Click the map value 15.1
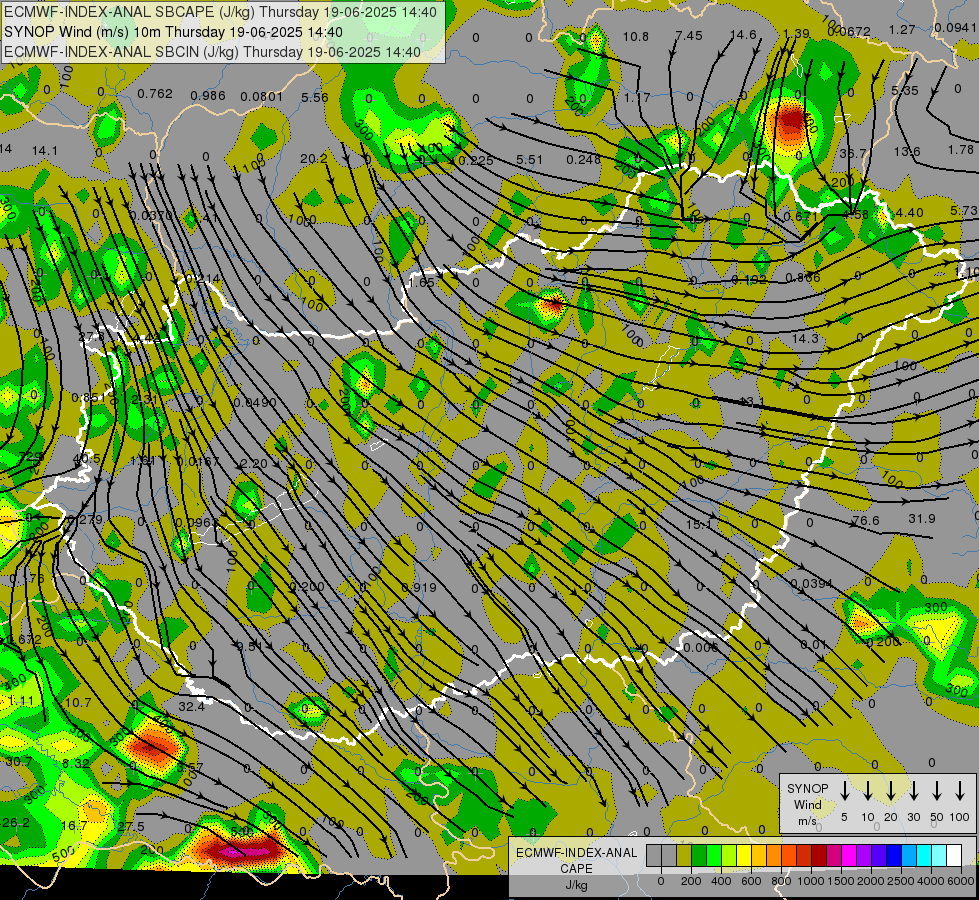Image resolution: width=979 pixels, height=900 pixels. (699, 524)
